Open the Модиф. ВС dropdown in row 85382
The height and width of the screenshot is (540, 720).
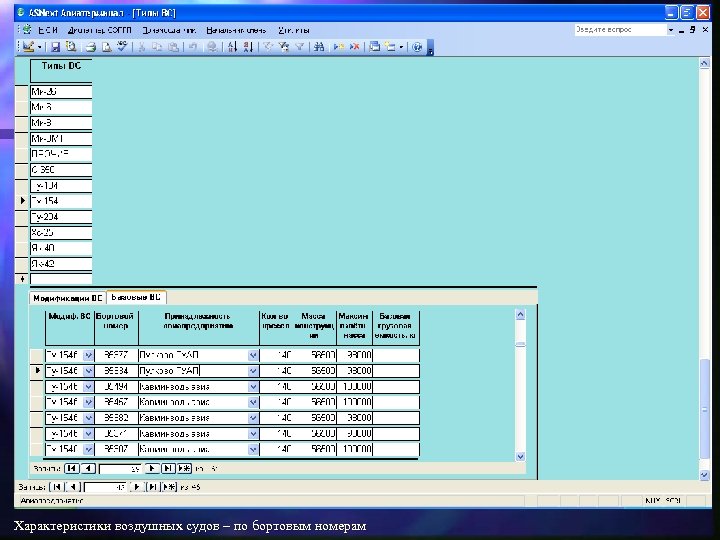point(88,418)
